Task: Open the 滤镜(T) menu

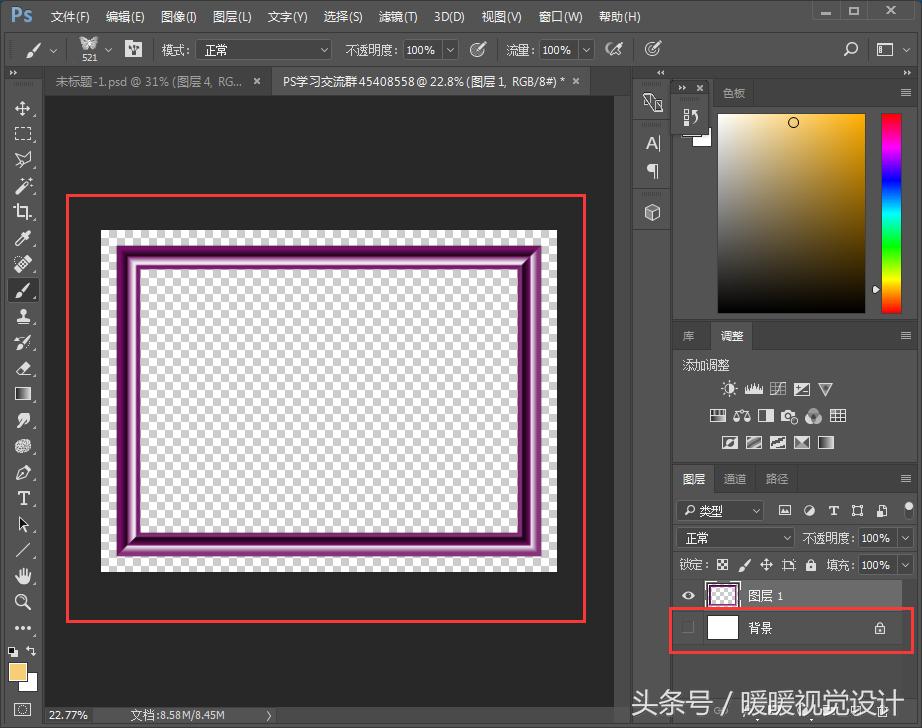Action: (x=398, y=17)
